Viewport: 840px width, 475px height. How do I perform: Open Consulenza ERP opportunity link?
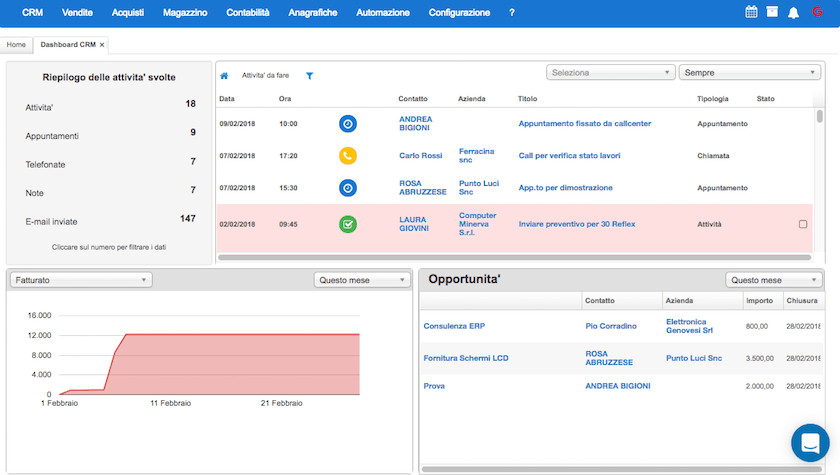[x=453, y=326]
